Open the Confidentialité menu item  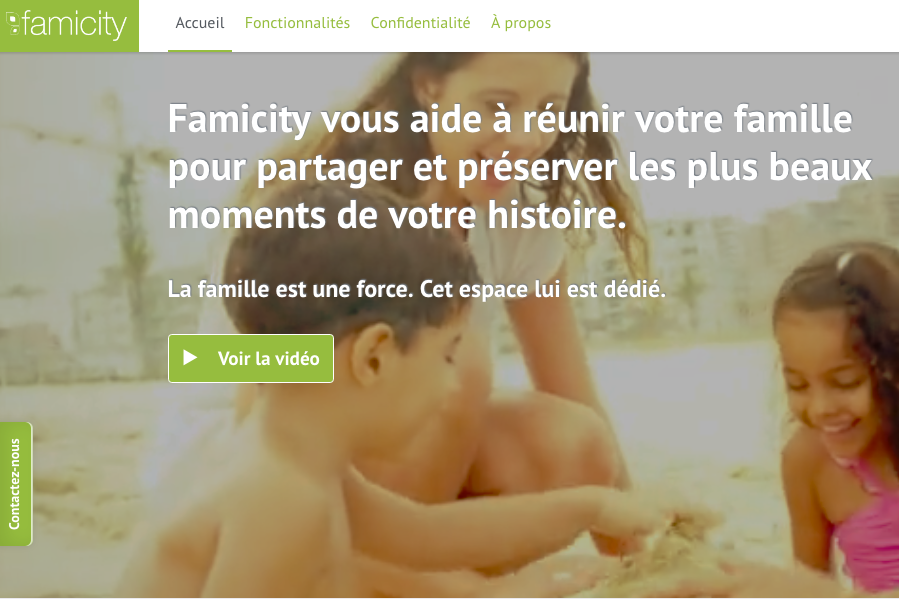click(420, 23)
